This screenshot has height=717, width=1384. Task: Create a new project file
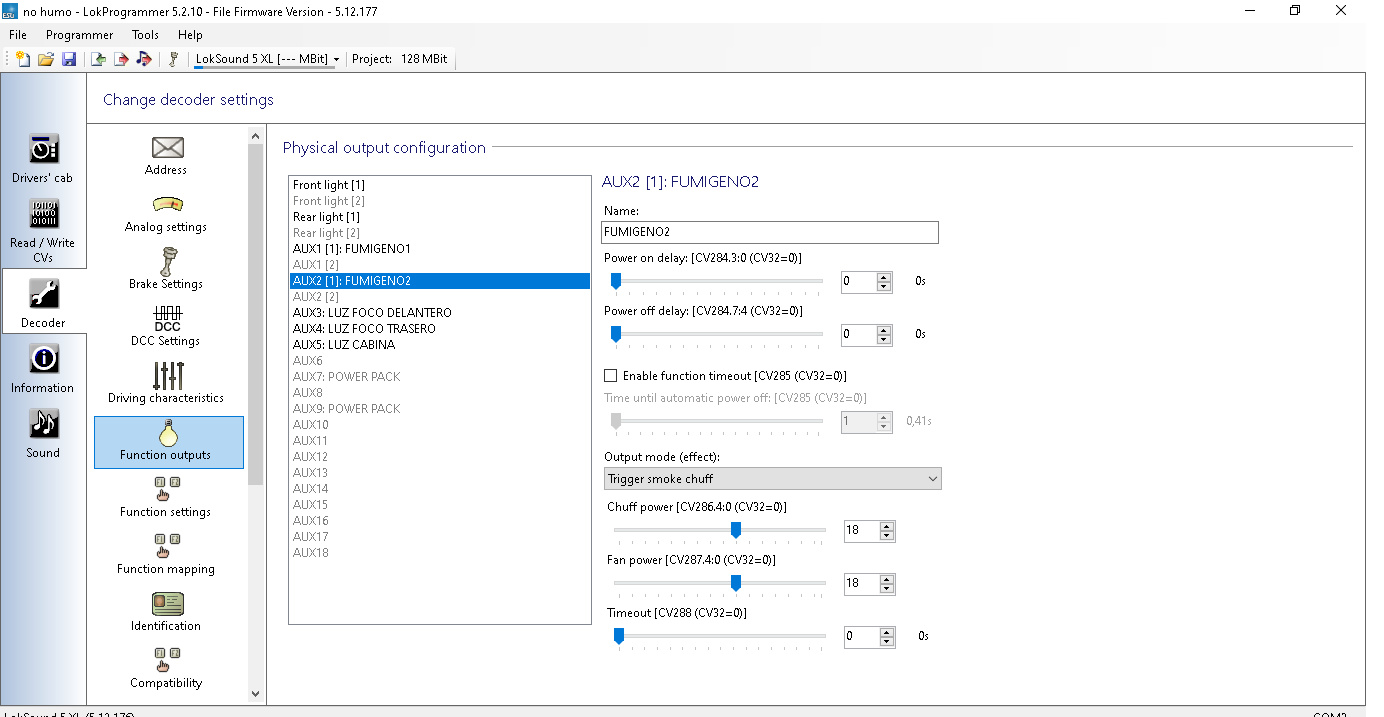(22, 59)
